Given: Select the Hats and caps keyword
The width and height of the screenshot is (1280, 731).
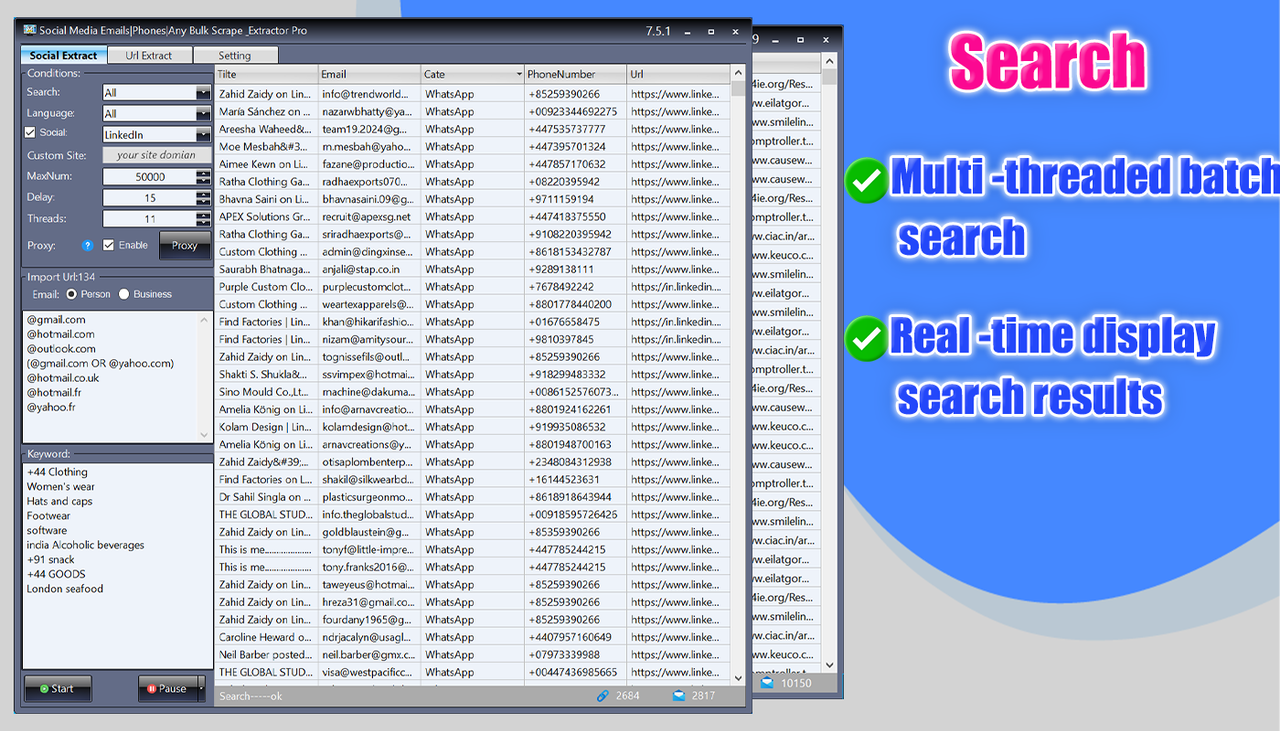Looking at the screenshot, I should click(x=59, y=501).
